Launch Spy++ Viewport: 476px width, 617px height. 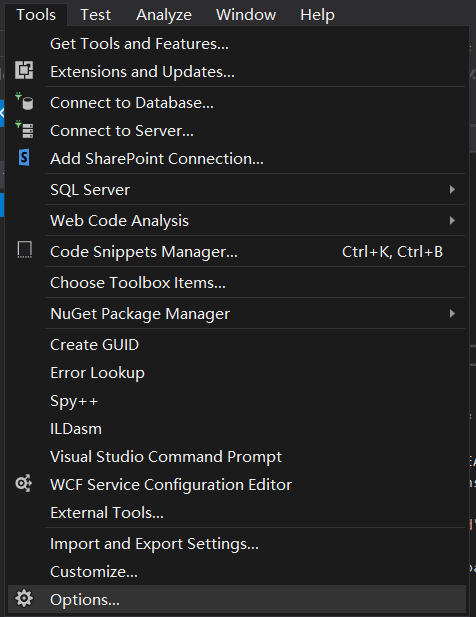tap(237, 401)
